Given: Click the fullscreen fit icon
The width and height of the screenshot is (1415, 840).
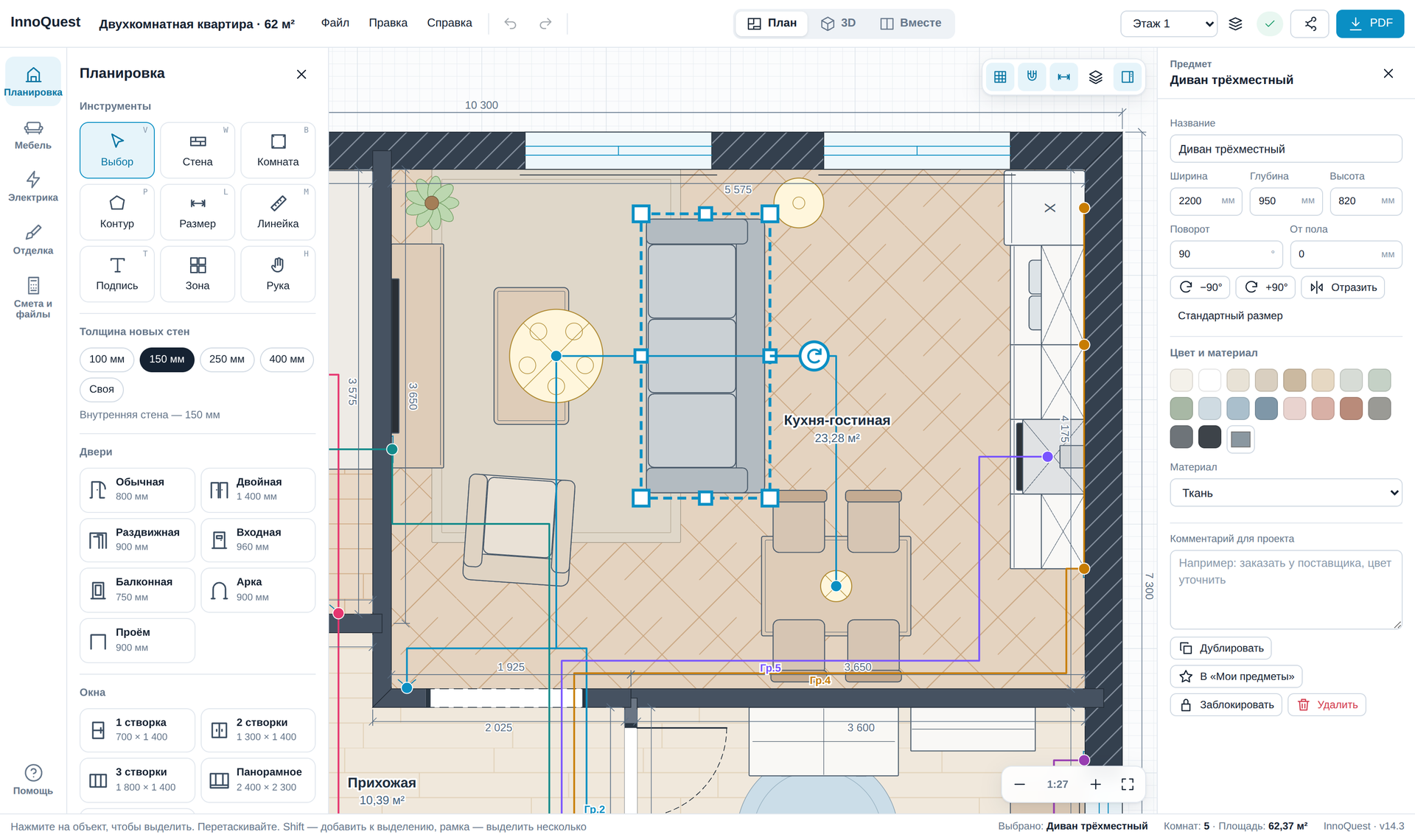Looking at the screenshot, I should pyautogui.click(x=1128, y=784).
